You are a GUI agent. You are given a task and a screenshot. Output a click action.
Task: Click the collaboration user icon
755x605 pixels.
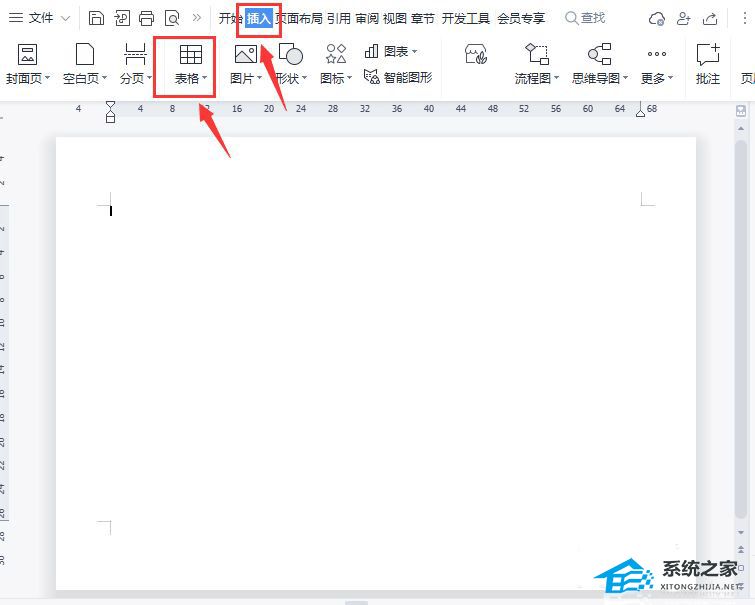684,18
